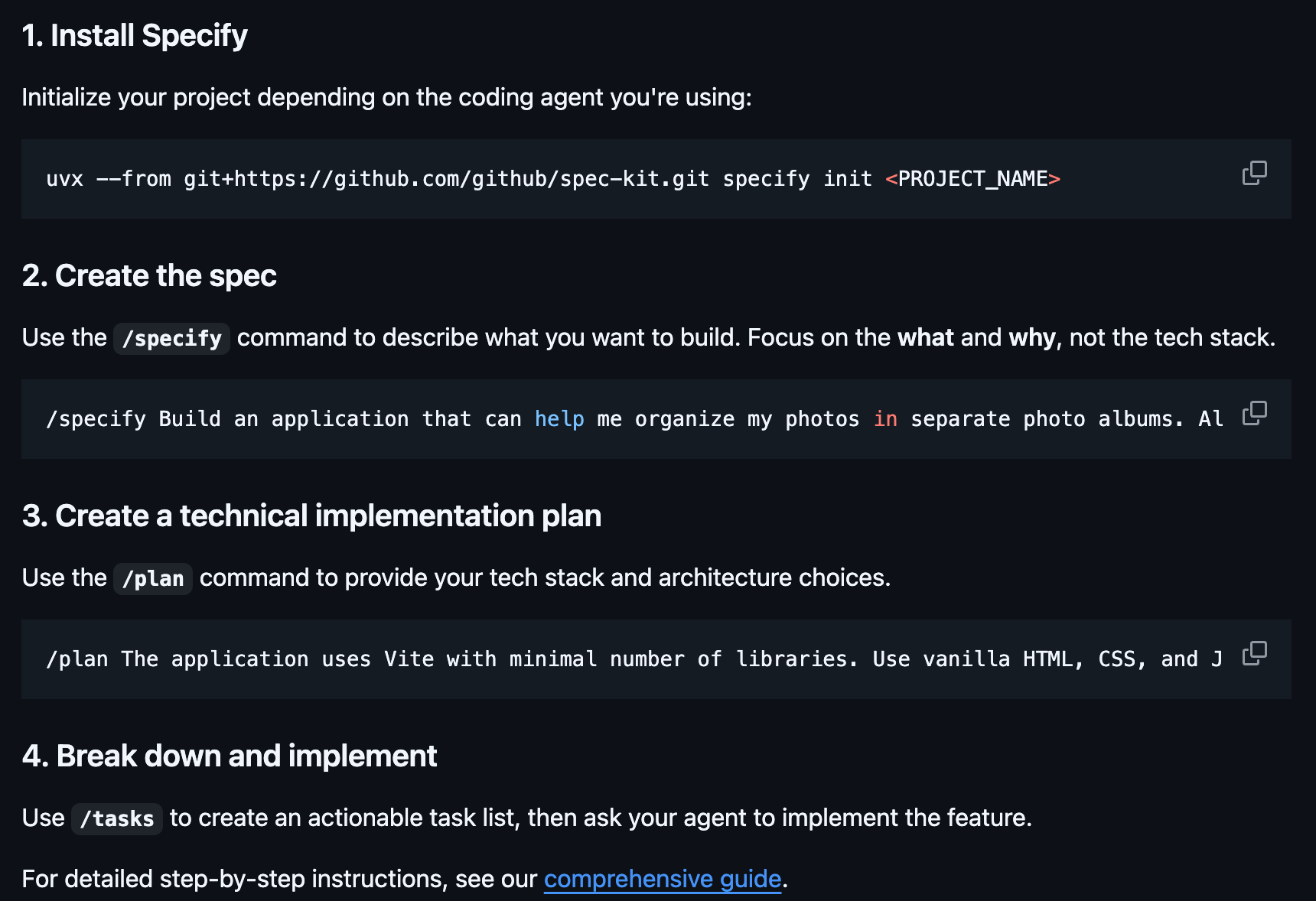This screenshot has width=1316, height=901.
Task: Click the <PROJECT_NAME> placeholder text
Action: [972, 179]
